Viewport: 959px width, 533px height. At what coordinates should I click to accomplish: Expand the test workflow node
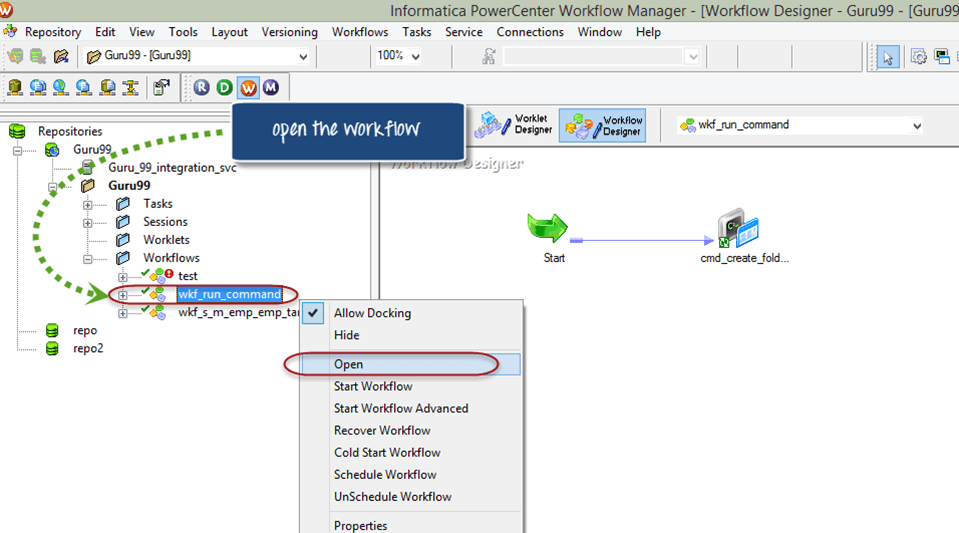[x=122, y=277]
